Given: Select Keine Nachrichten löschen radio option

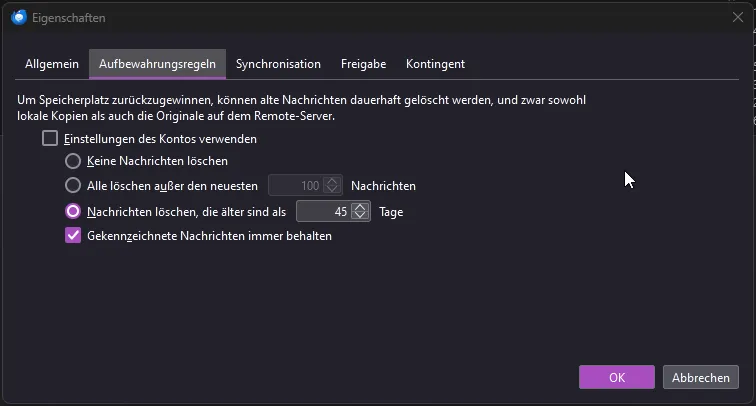Looking at the screenshot, I should tap(73, 161).
